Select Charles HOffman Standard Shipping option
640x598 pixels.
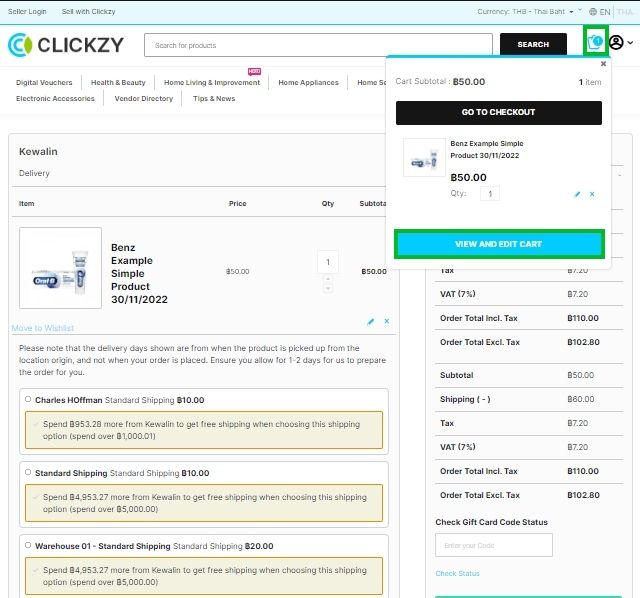pos(28,399)
